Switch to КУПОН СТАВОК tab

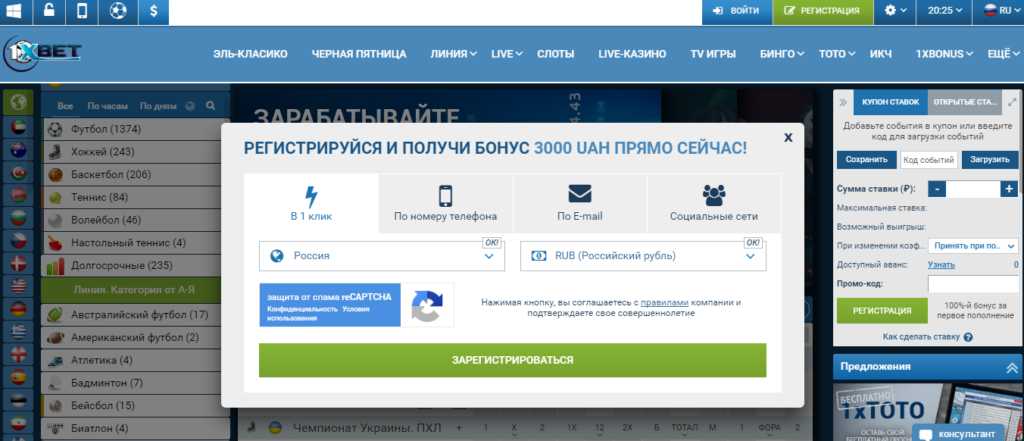[890, 102]
